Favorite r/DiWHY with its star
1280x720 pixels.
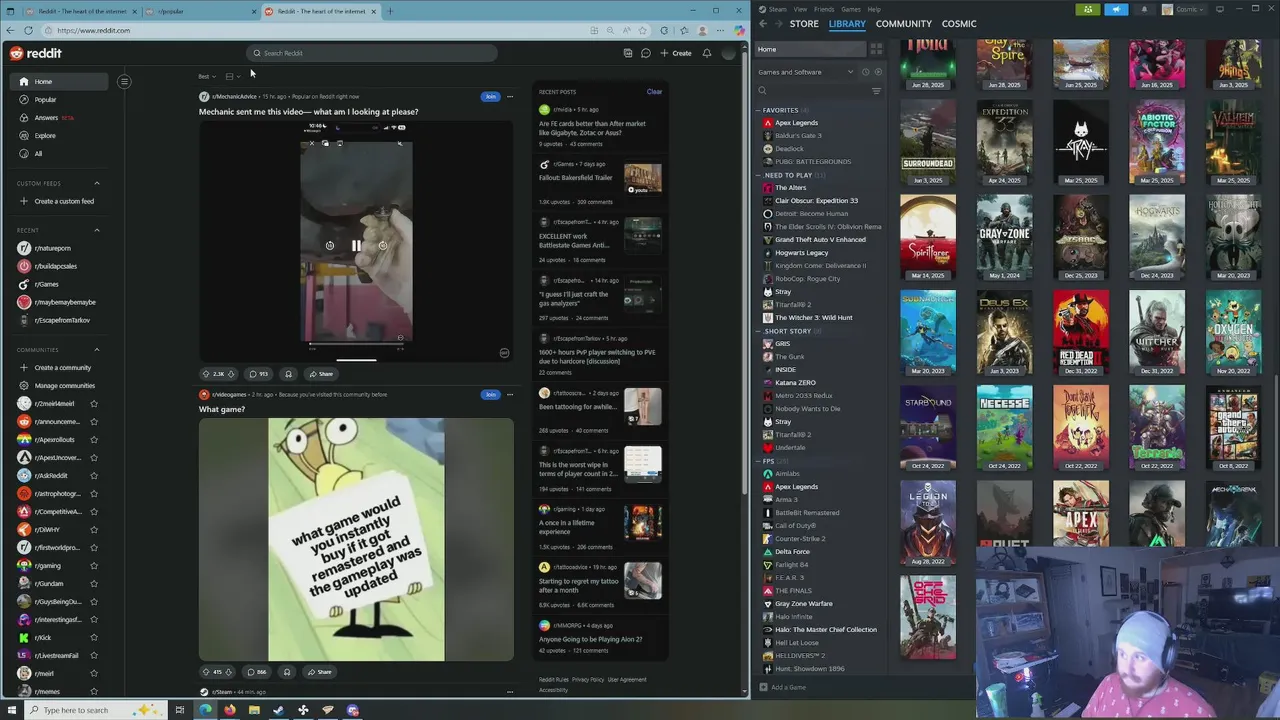point(94,530)
